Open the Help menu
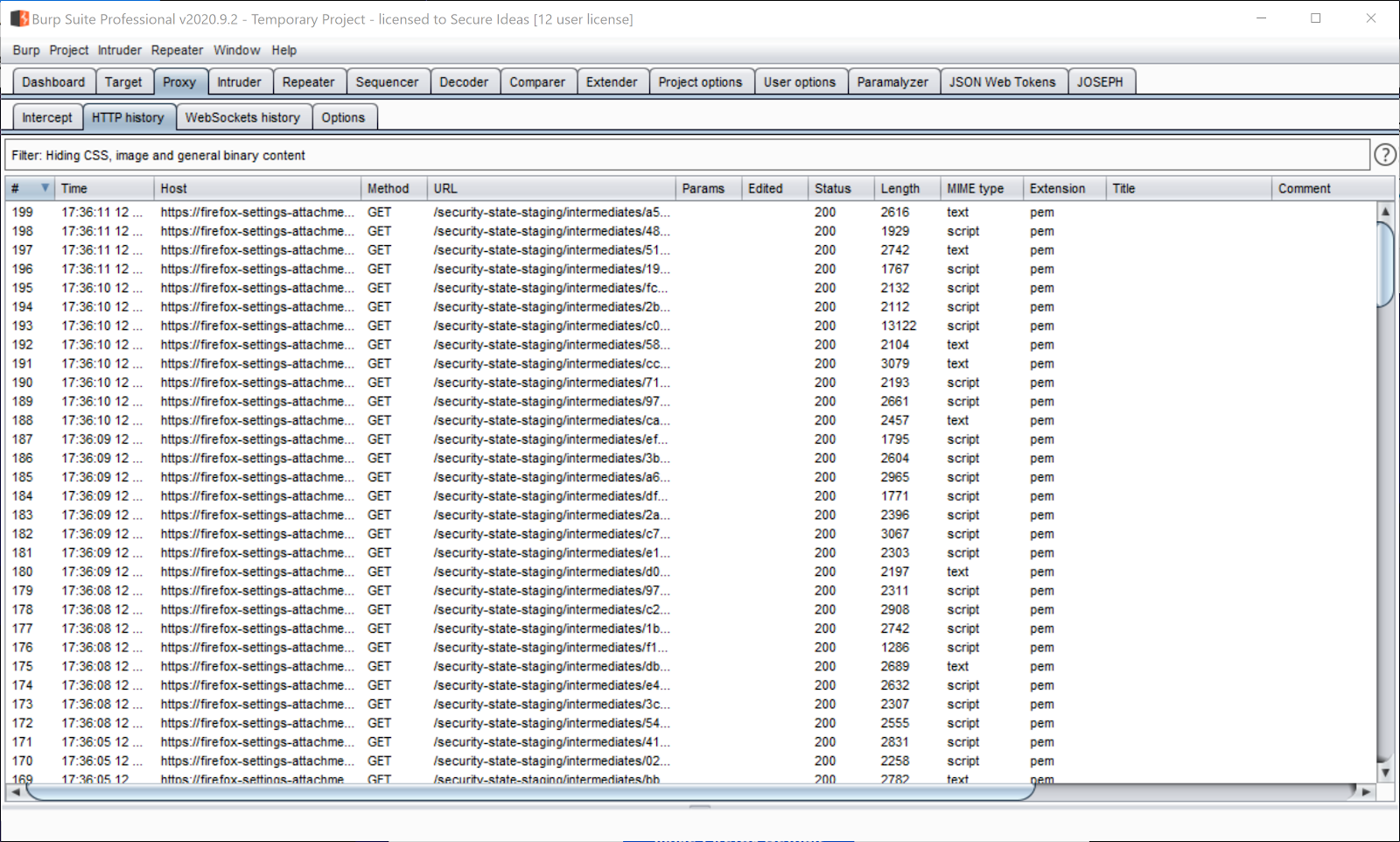 [283, 50]
